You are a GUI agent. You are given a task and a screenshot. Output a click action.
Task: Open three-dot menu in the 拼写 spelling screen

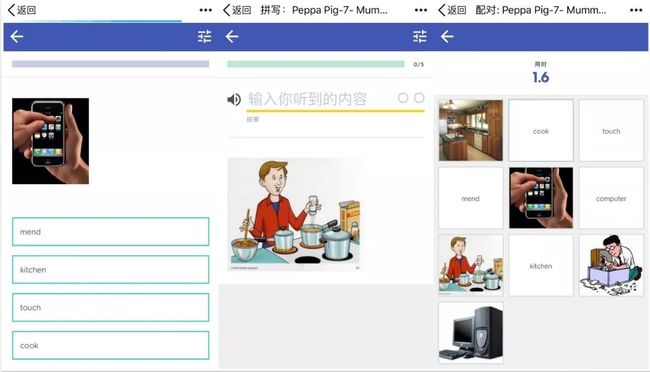421,10
